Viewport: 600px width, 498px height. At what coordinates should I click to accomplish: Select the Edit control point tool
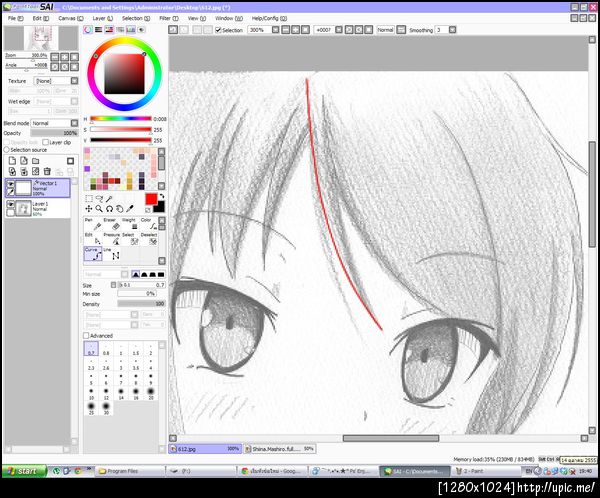pyautogui.click(x=93, y=239)
